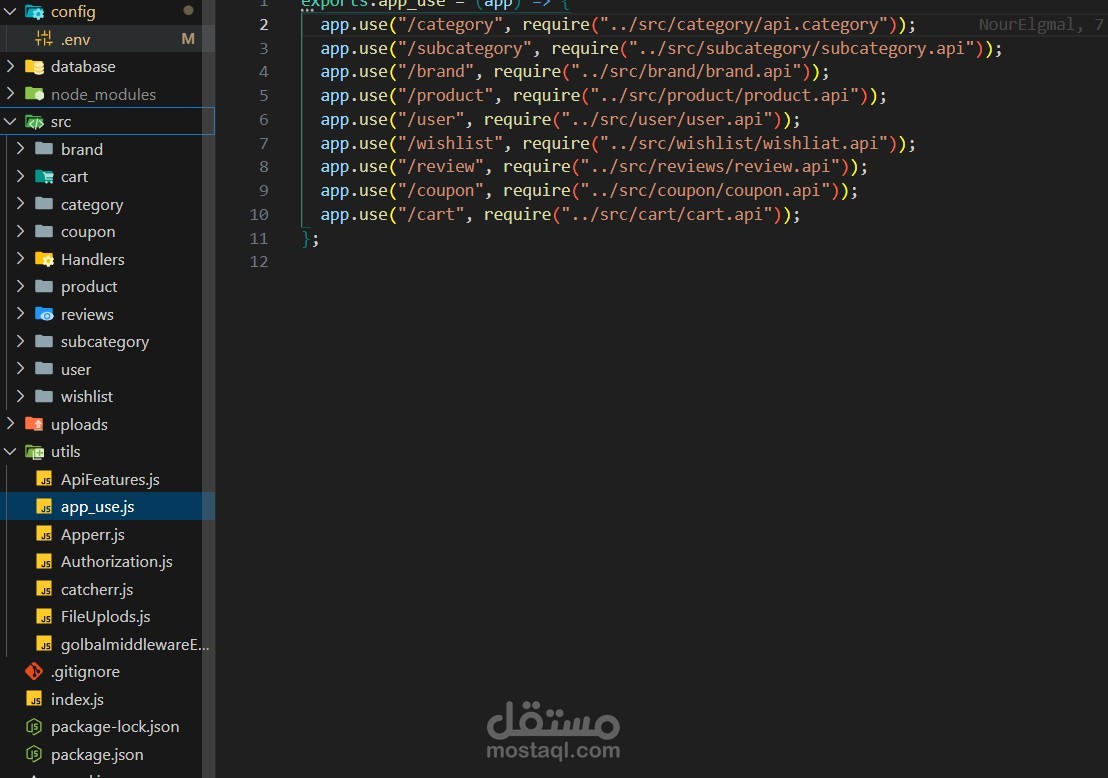The image size is (1108, 778).
Task: Open the golbalmiddlewareE... file
Action: coord(135,644)
